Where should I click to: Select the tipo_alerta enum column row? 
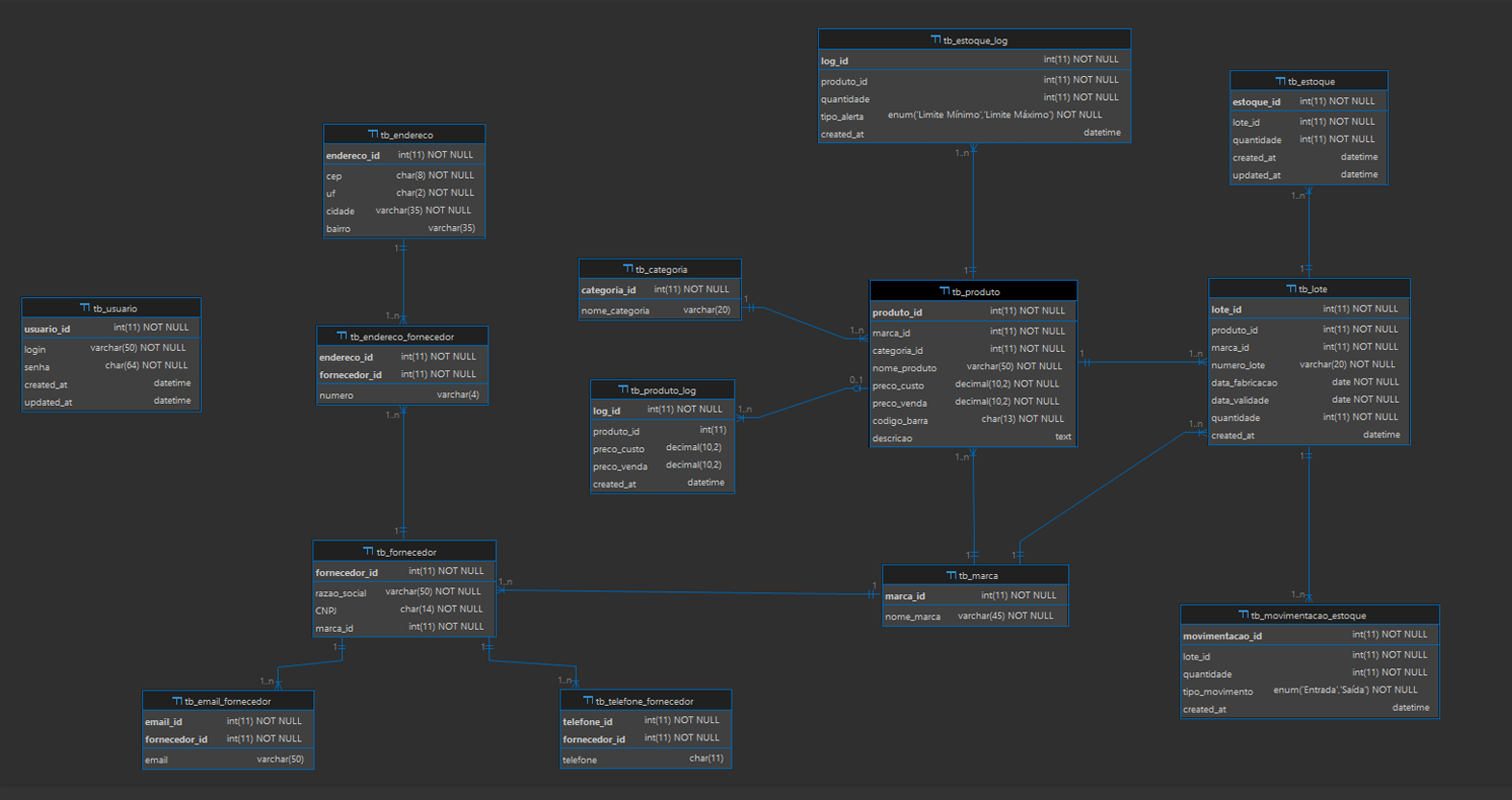click(975, 116)
